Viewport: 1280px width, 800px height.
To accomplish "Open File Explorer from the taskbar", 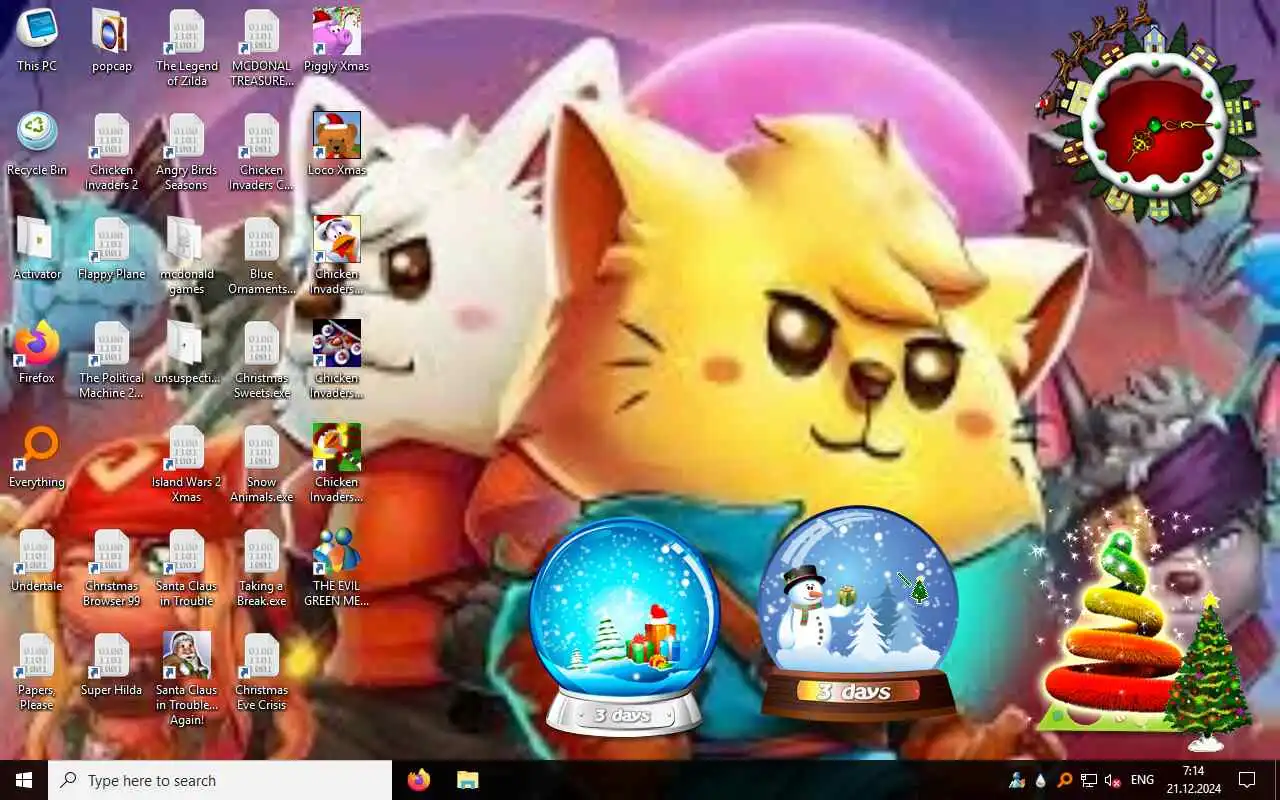I will coord(468,780).
